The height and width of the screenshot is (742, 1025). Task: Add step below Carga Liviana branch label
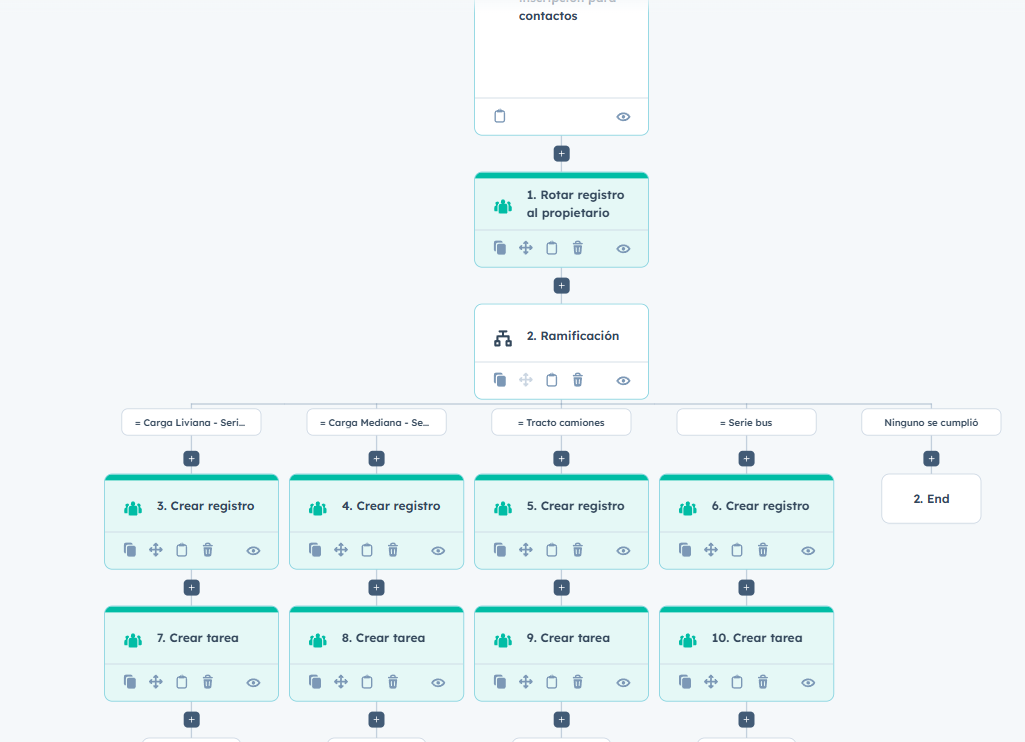(x=191, y=459)
